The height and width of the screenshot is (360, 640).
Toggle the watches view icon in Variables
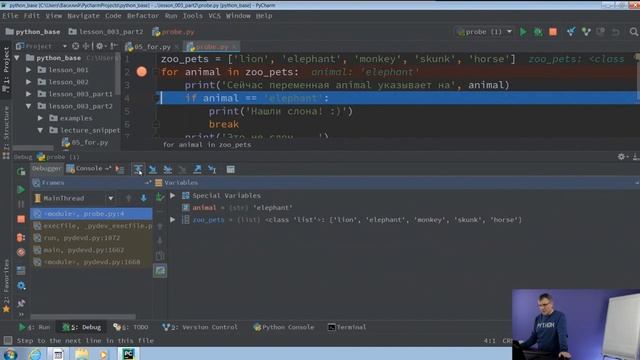[x=160, y=271]
